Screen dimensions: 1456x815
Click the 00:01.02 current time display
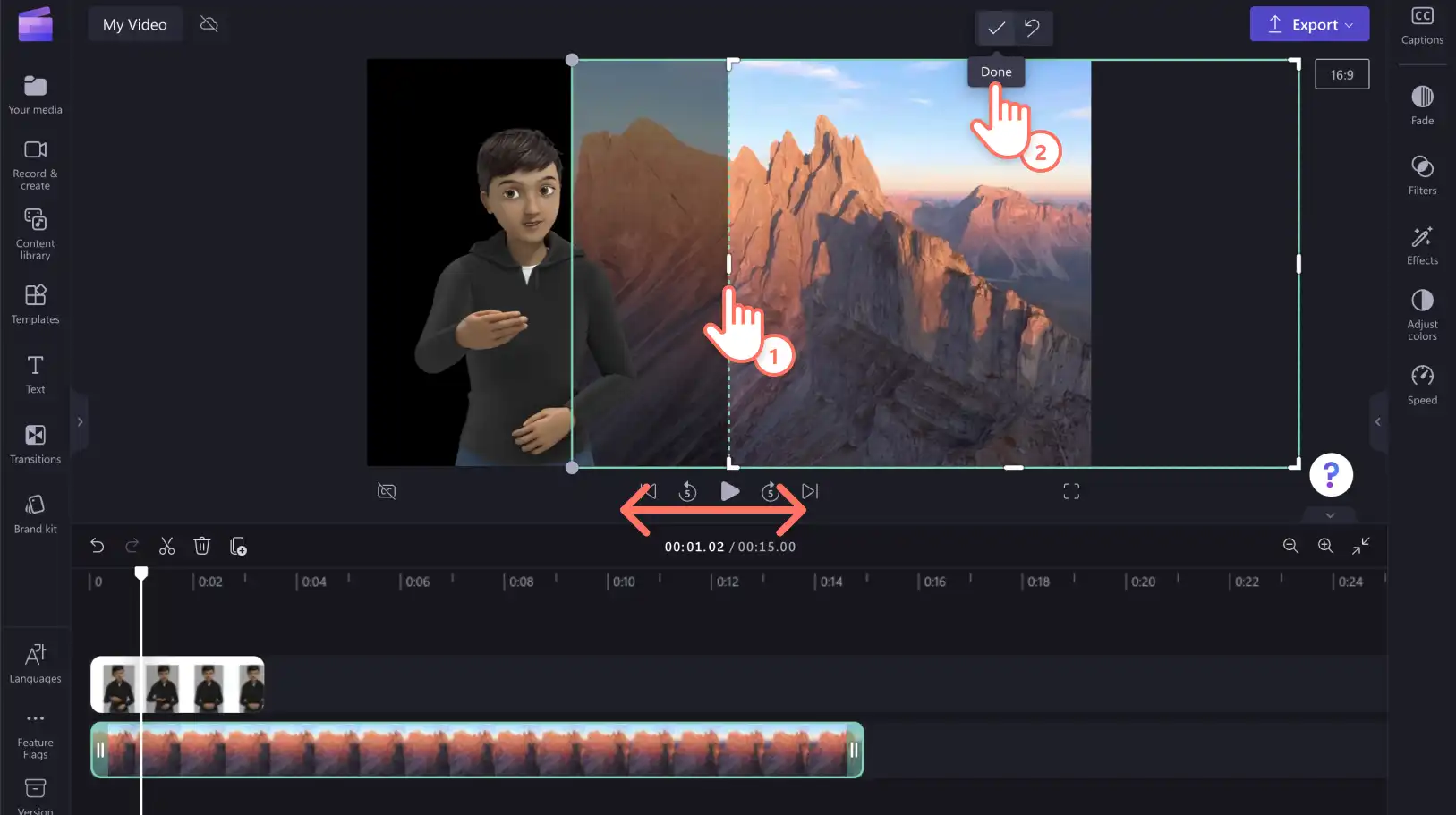click(694, 547)
